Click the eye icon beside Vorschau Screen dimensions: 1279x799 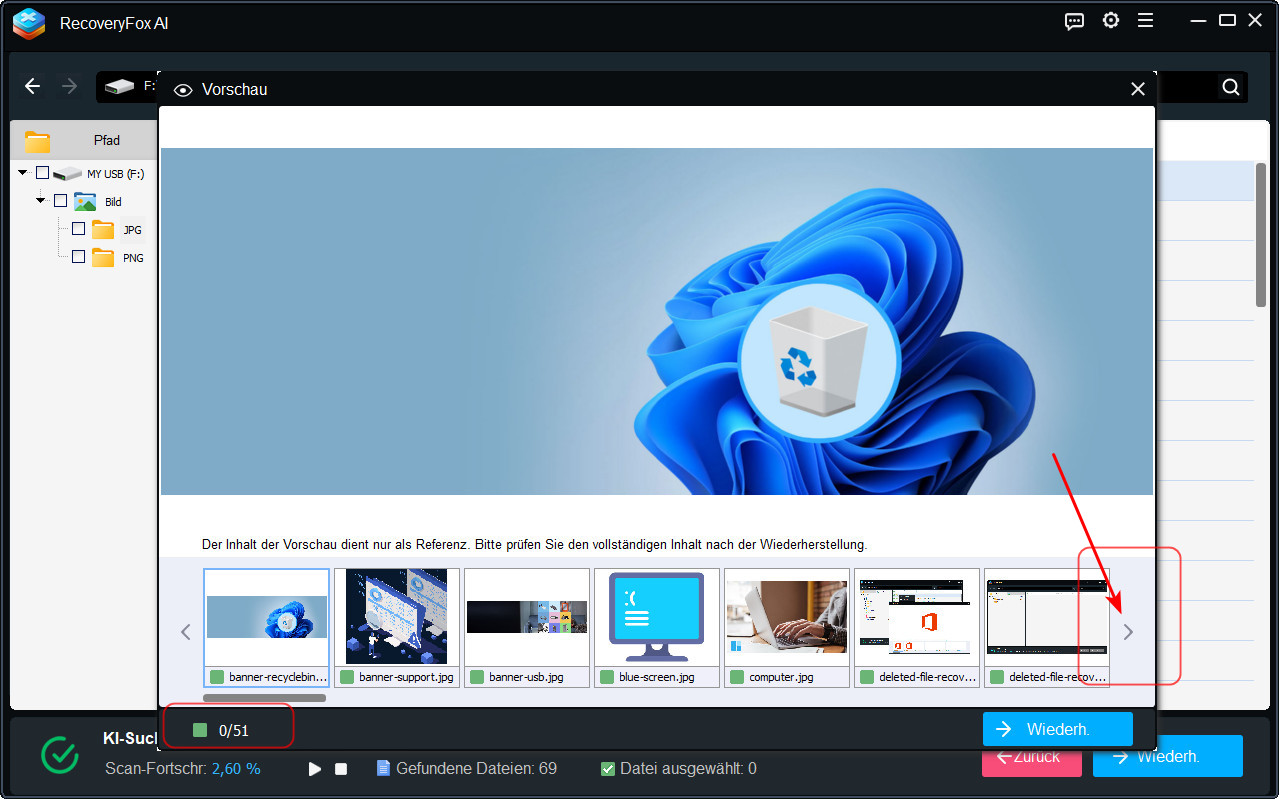click(183, 90)
